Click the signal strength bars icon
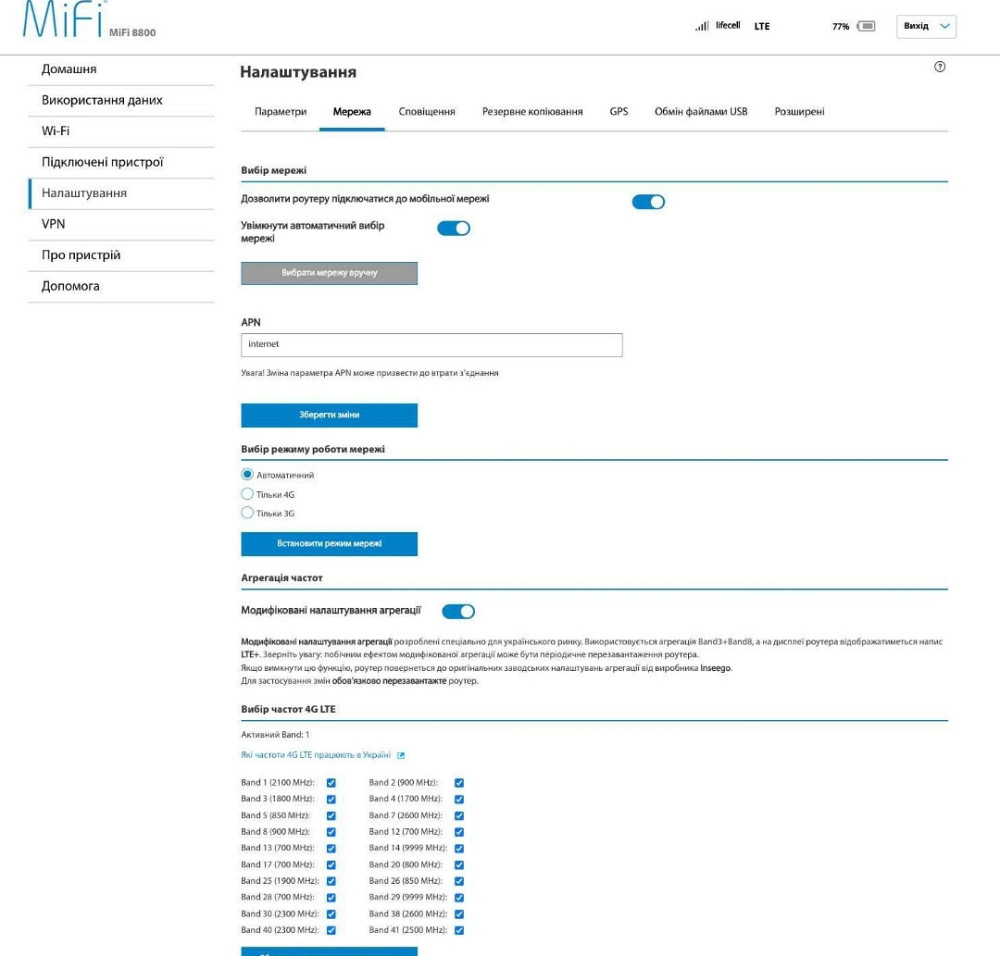The height and width of the screenshot is (956, 1000). coord(702,26)
